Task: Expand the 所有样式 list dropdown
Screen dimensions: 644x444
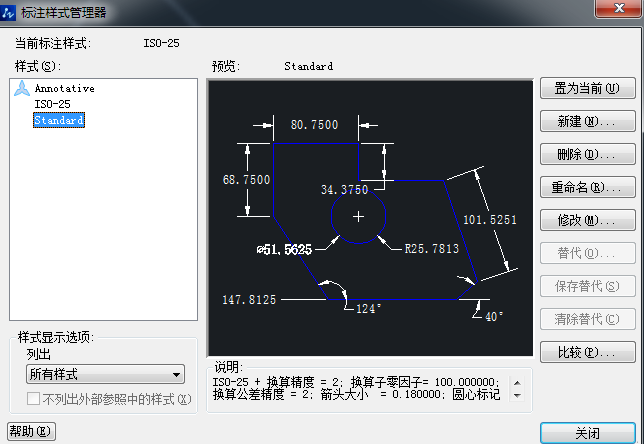Action: pos(105,374)
